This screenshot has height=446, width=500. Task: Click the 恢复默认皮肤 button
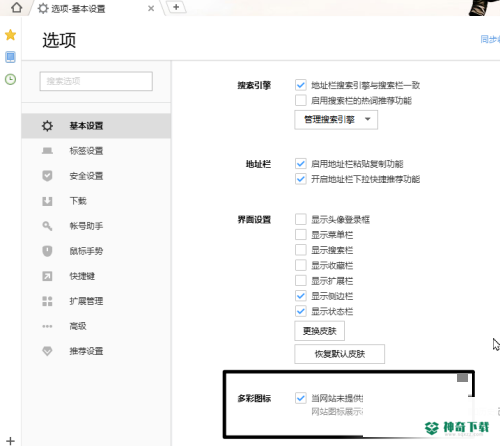click(x=339, y=354)
